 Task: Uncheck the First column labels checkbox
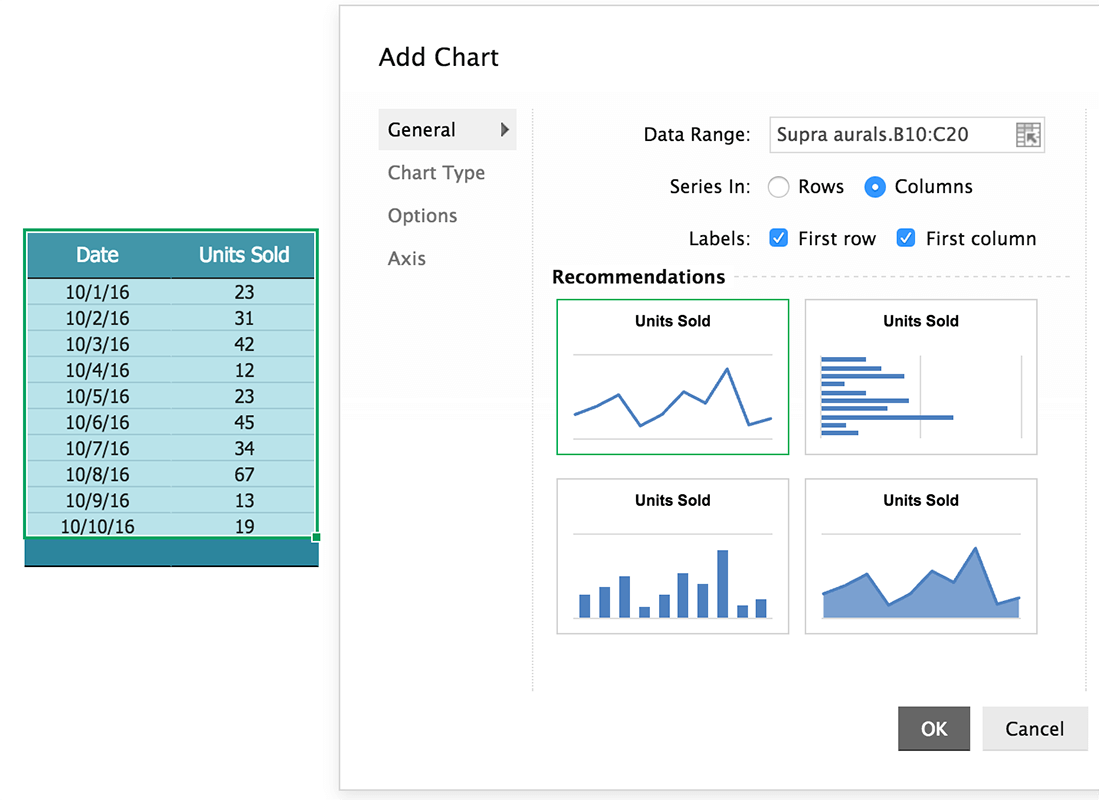[906, 238]
